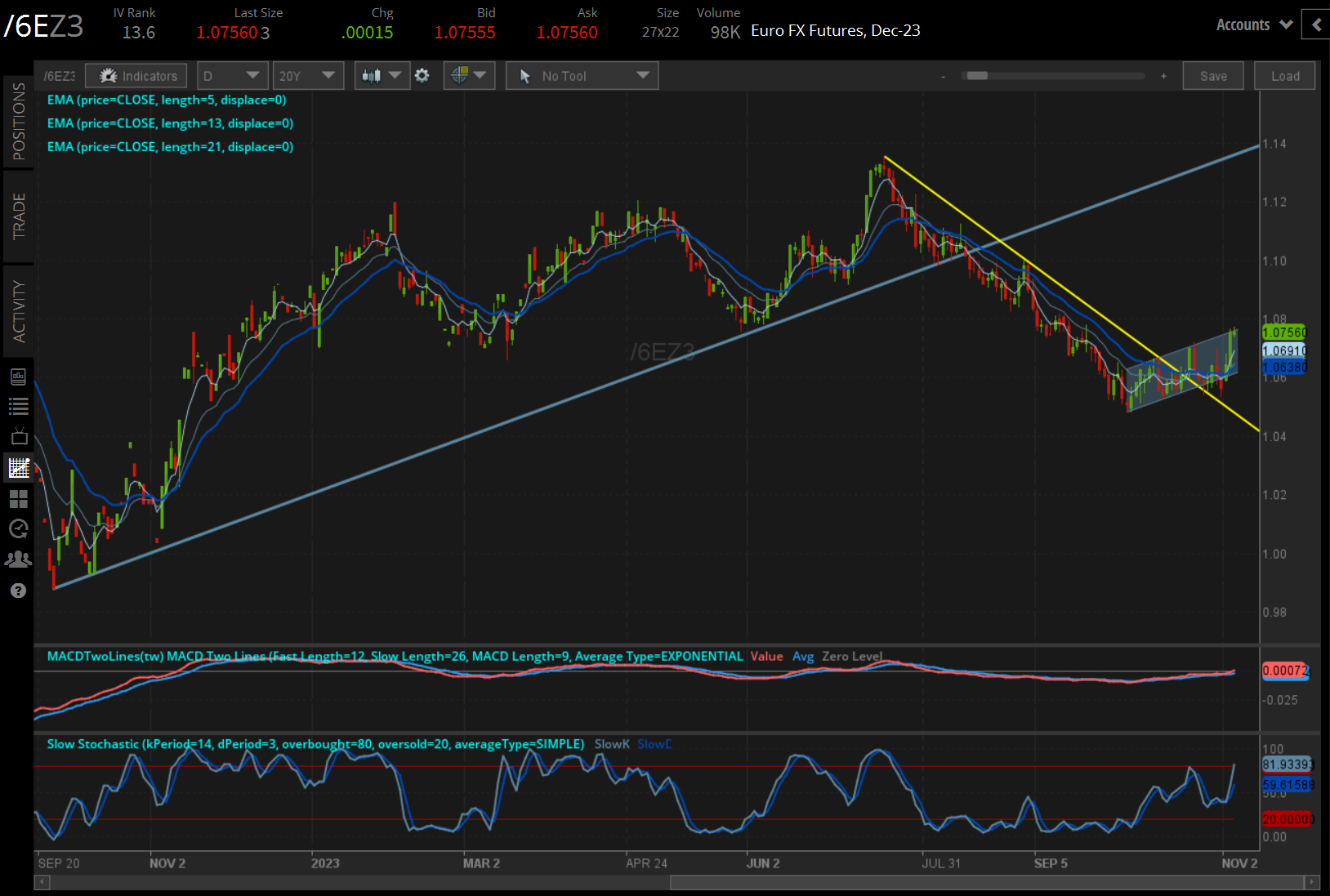
Task: Click the 1.06380 blue price bubble
Action: point(1284,367)
